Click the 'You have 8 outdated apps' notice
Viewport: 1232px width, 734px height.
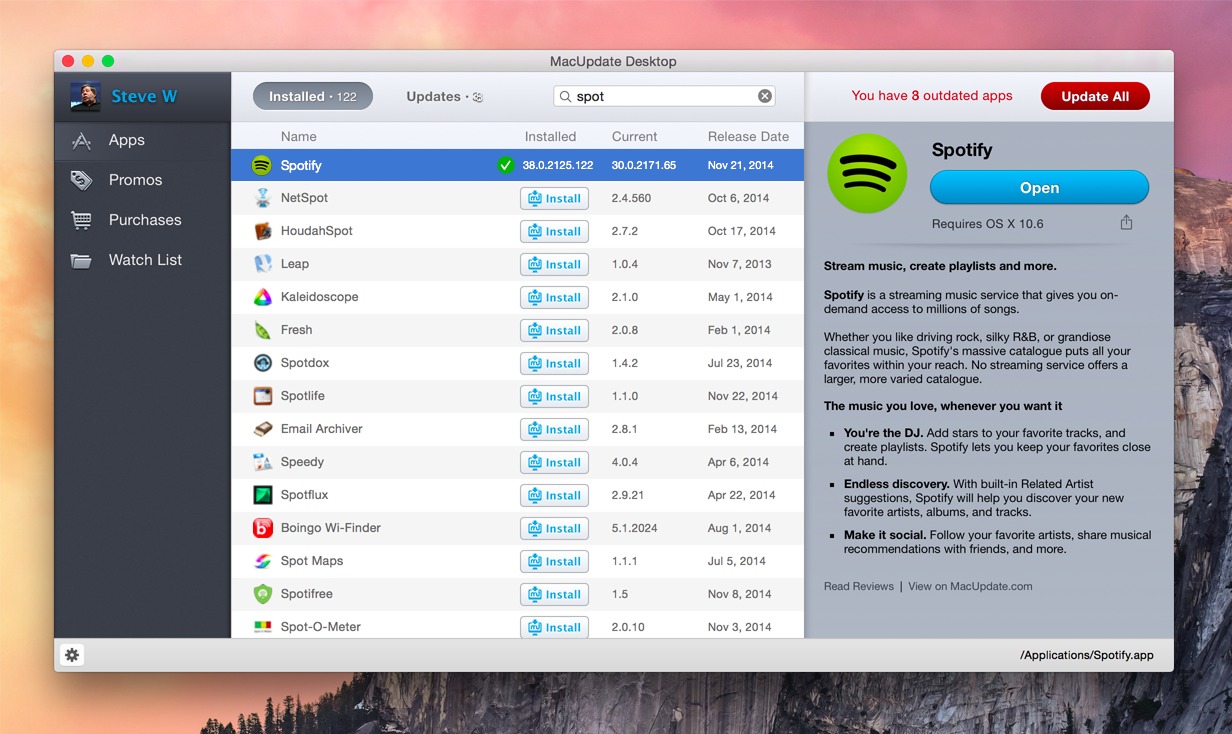[932, 96]
